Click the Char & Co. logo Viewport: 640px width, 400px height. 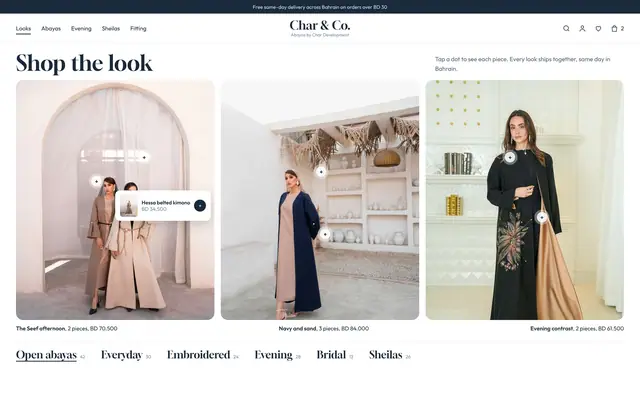[320, 28]
